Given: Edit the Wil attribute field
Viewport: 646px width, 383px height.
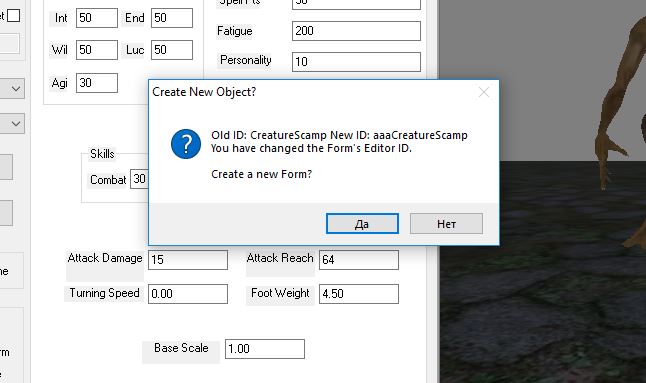Looking at the screenshot, I should click(97, 50).
